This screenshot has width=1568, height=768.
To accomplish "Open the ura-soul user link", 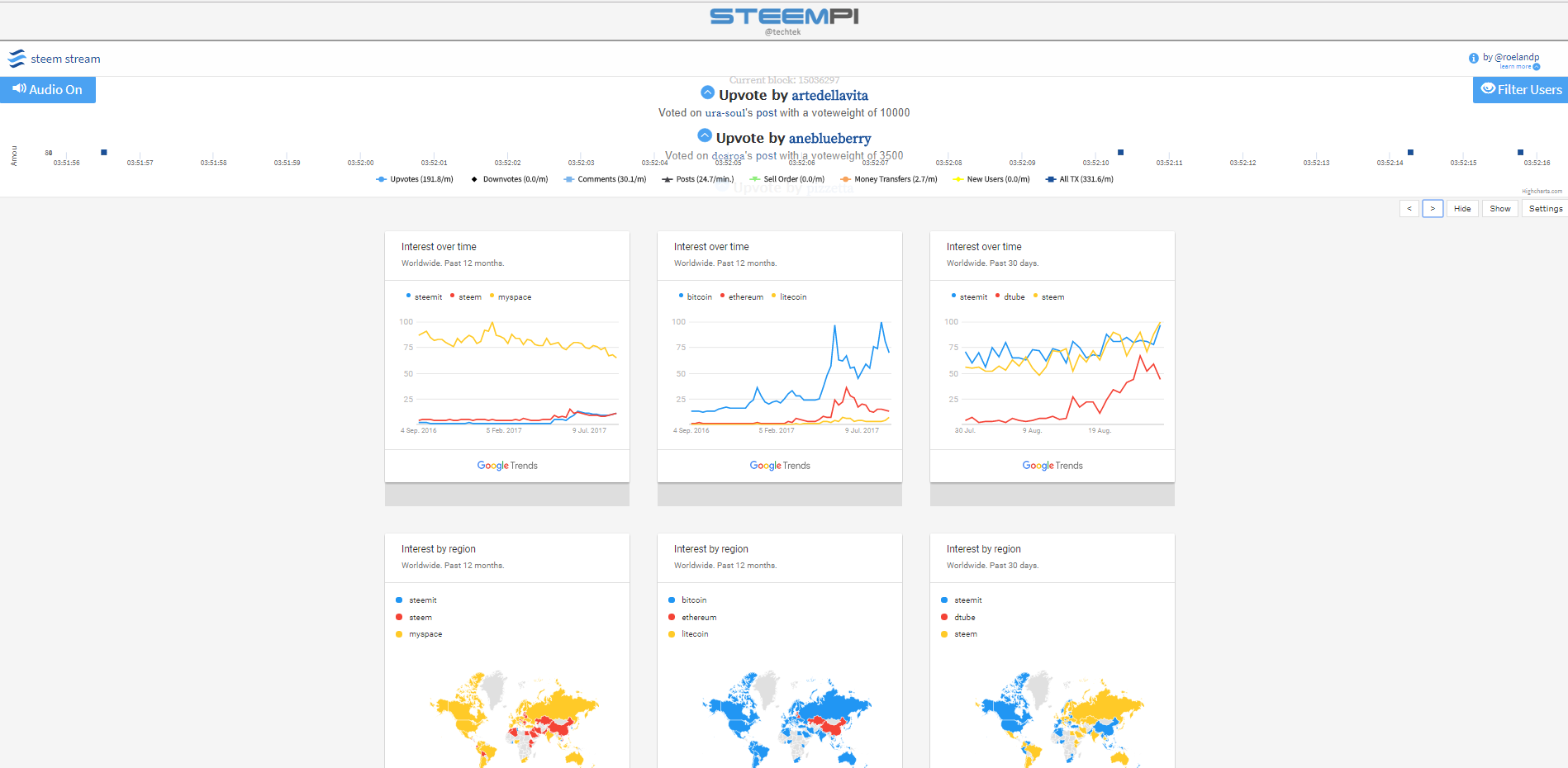I will (725, 113).
